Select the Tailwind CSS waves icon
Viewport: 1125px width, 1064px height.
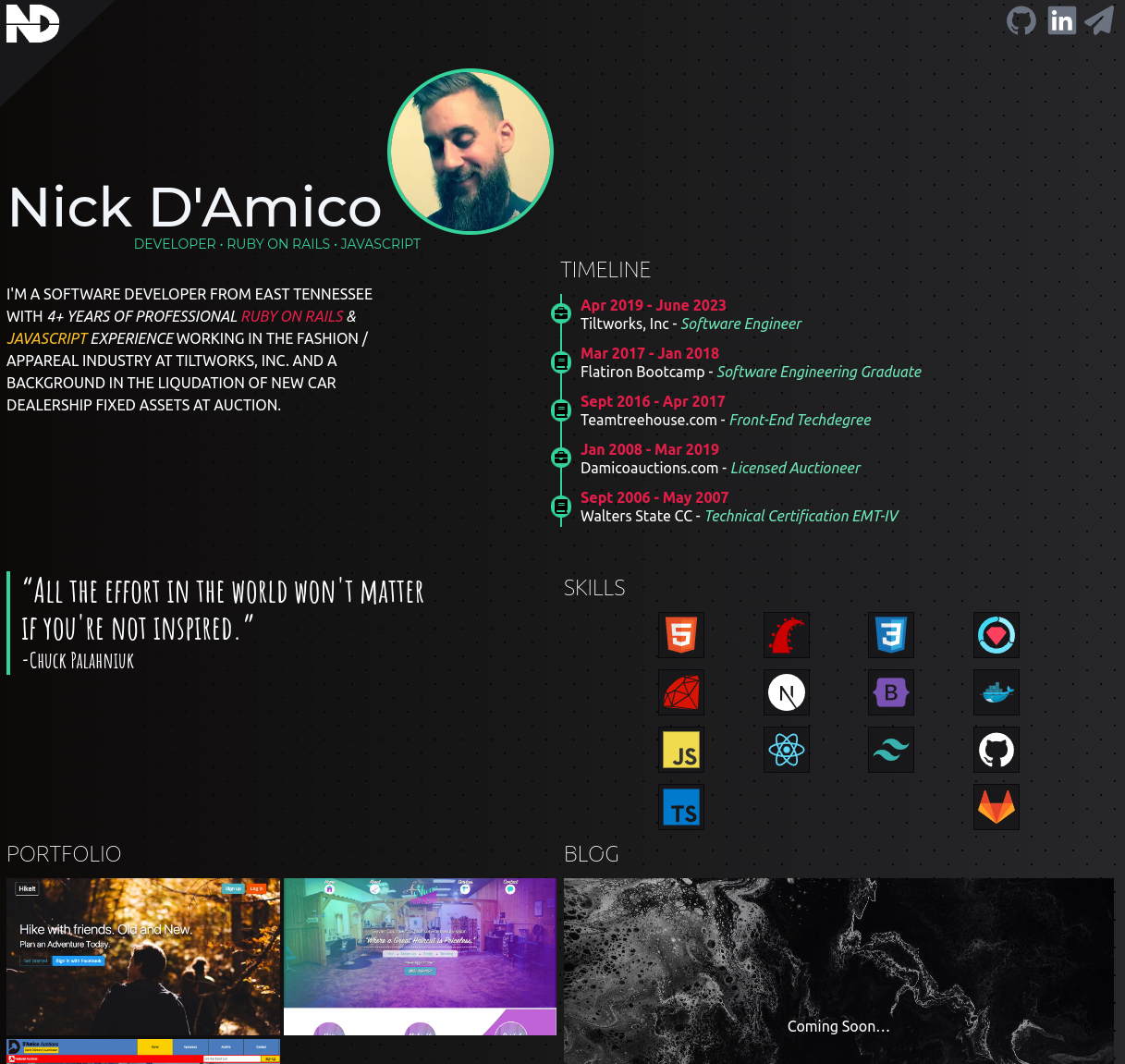[x=890, y=750]
